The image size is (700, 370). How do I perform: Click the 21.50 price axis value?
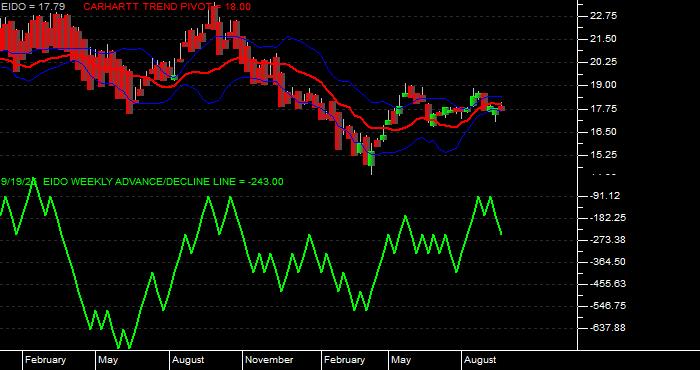[603, 39]
